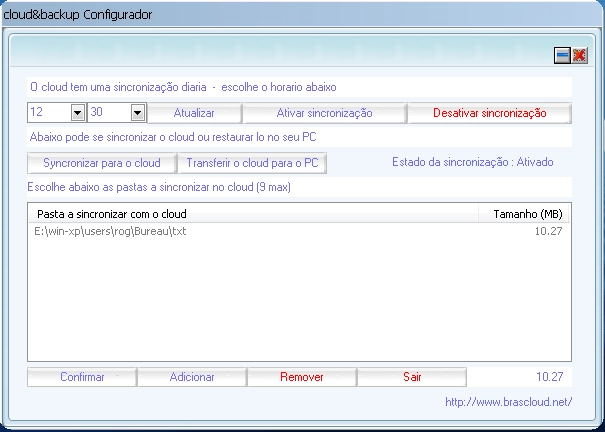Click the blue minimize icon in panel header
This screenshot has height=432, width=605.
(x=562, y=55)
